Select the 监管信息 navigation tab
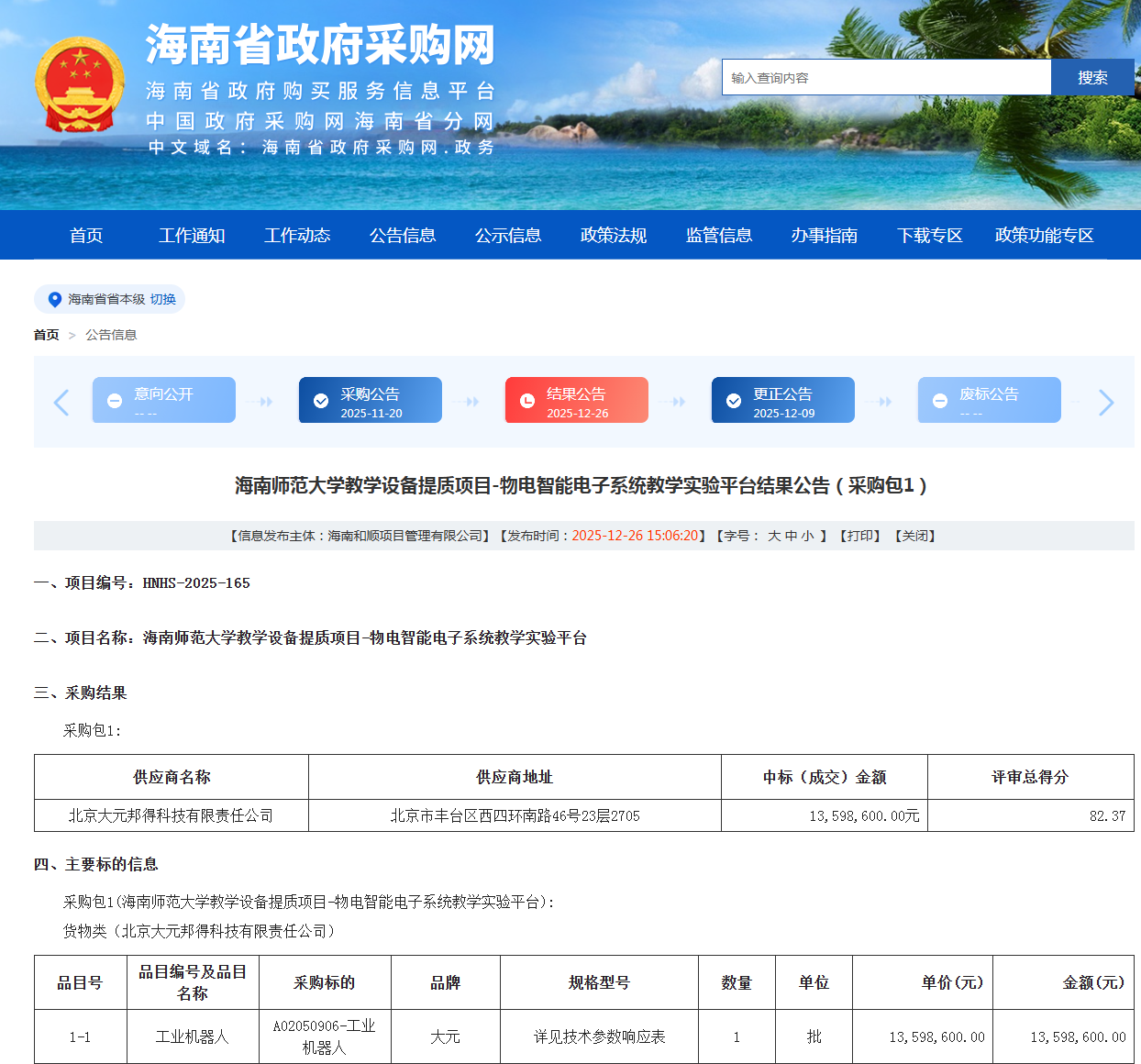The image size is (1141, 1064). (717, 235)
